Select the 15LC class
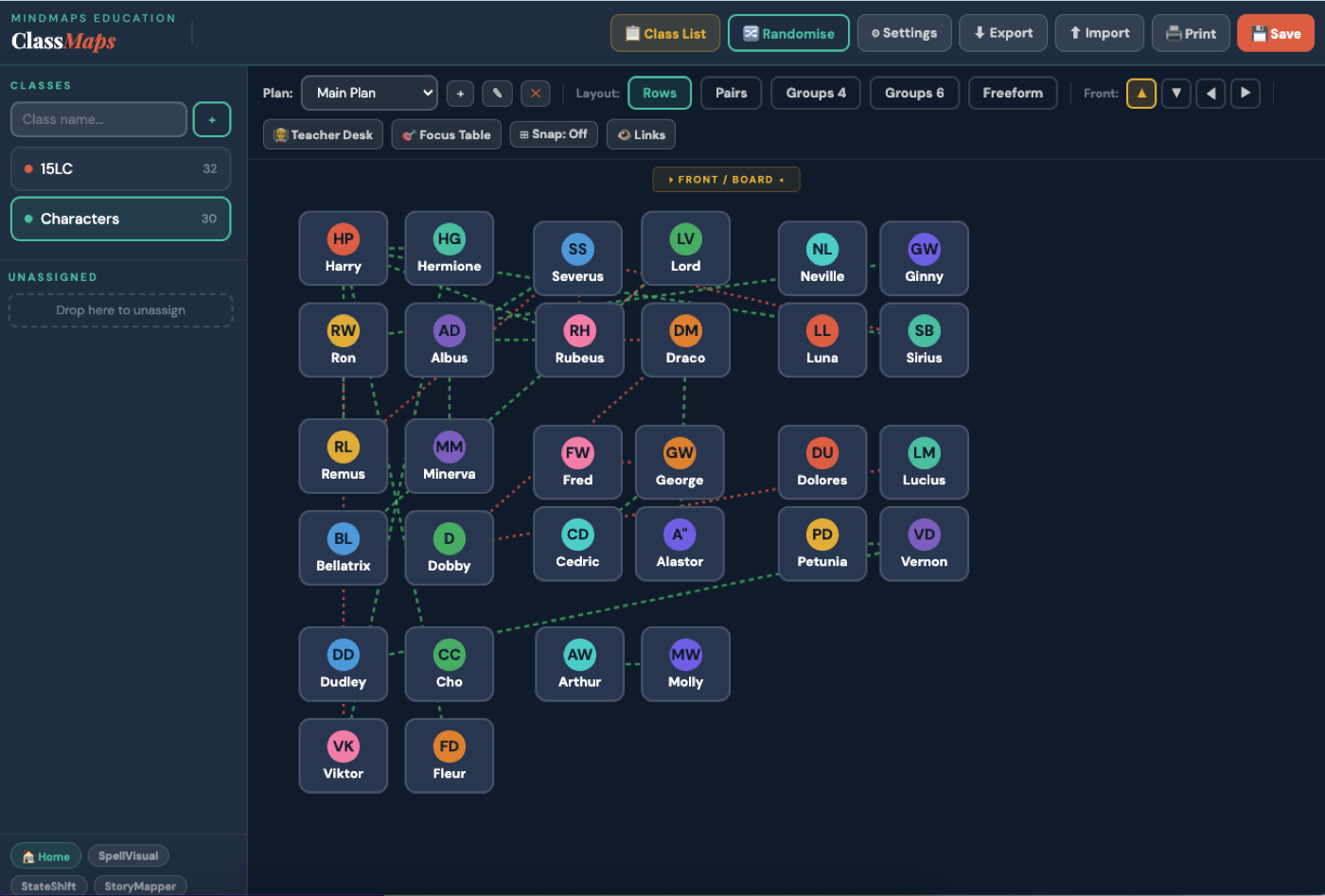1325x896 pixels. (120, 168)
